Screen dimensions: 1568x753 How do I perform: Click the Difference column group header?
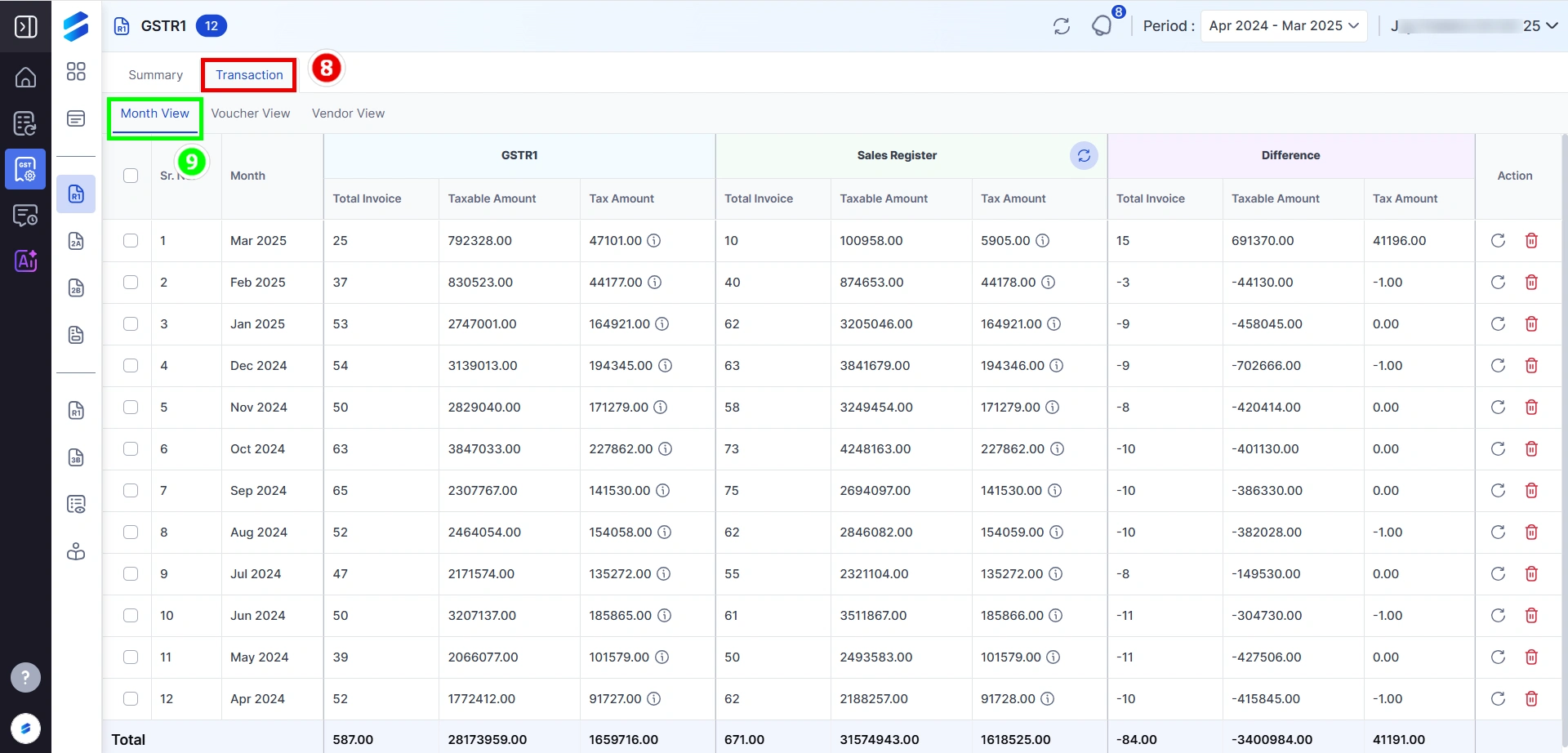[1290, 155]
